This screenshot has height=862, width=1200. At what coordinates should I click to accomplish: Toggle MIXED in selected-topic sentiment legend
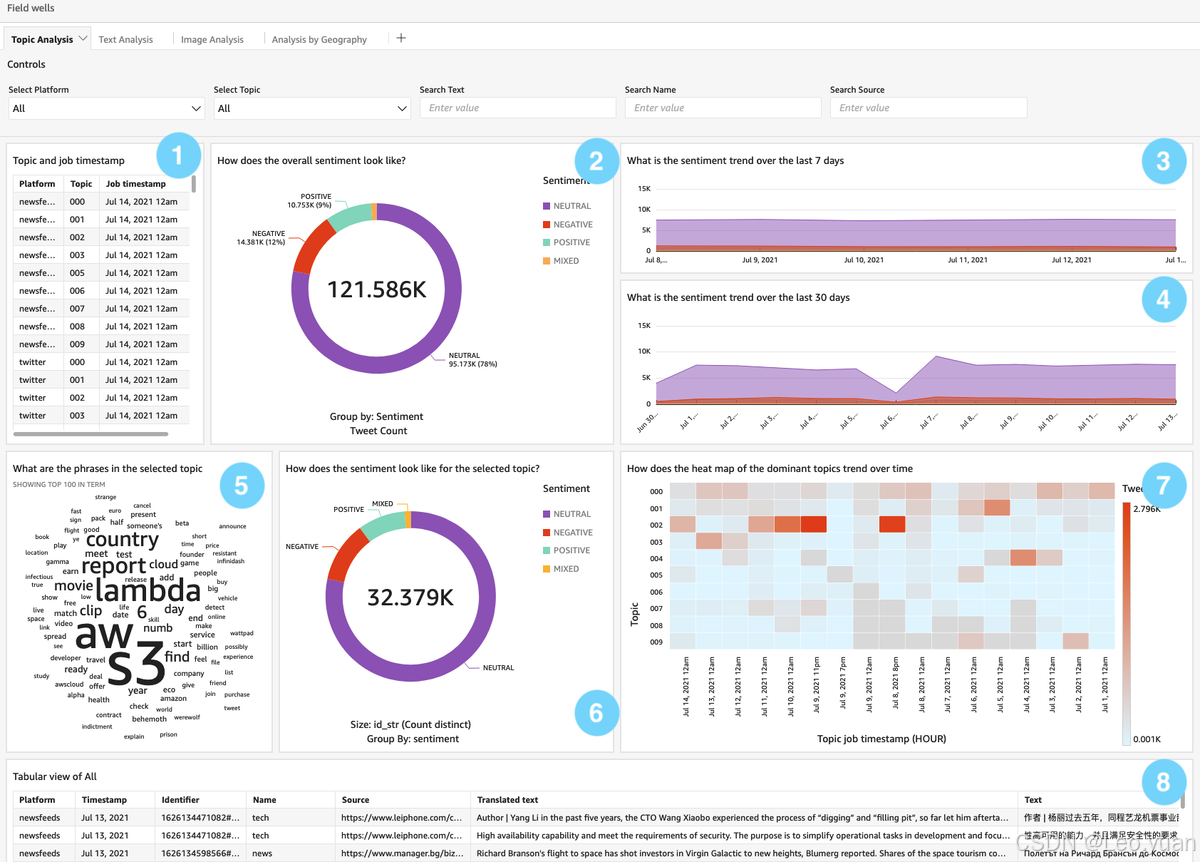561,569
